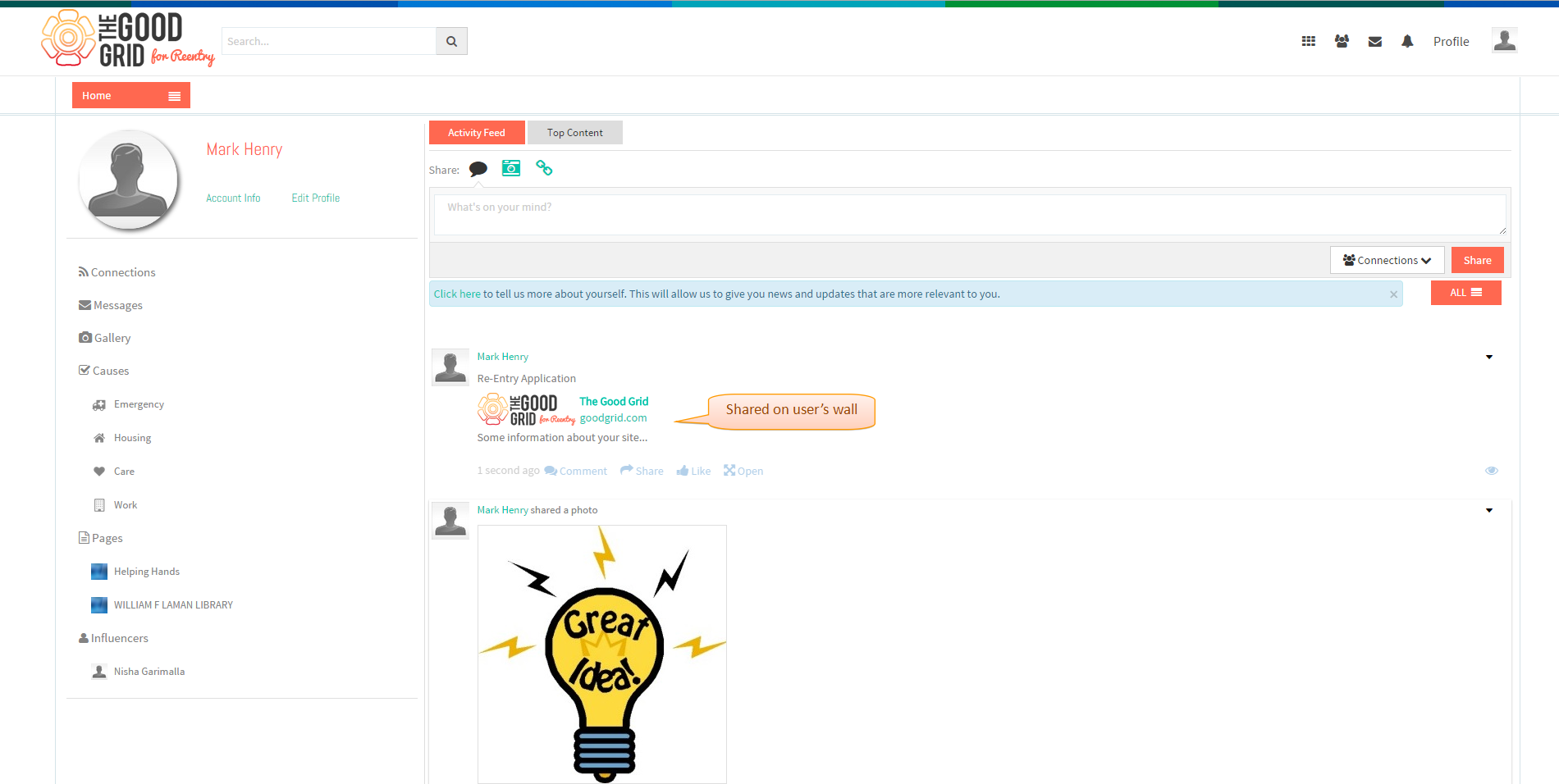The image size is (1559, 784).
Task: Click the header profile avatar picture
Action: pos(1504,40)
